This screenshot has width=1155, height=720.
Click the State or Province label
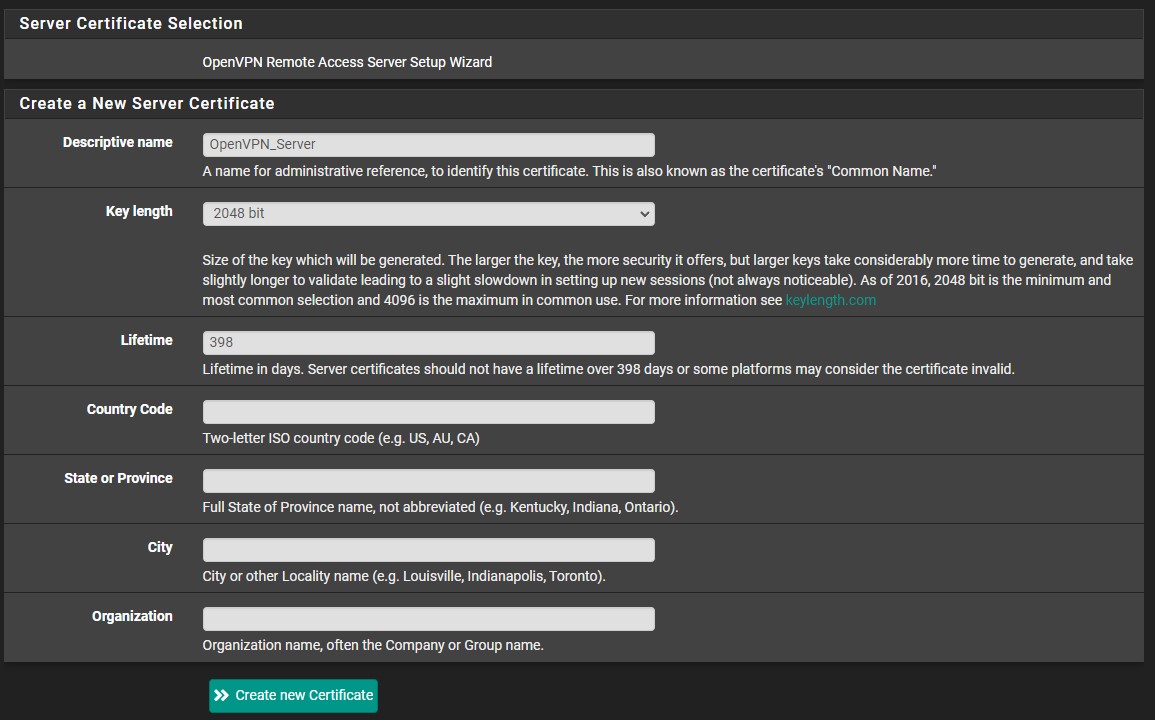(x=119, y=478)
